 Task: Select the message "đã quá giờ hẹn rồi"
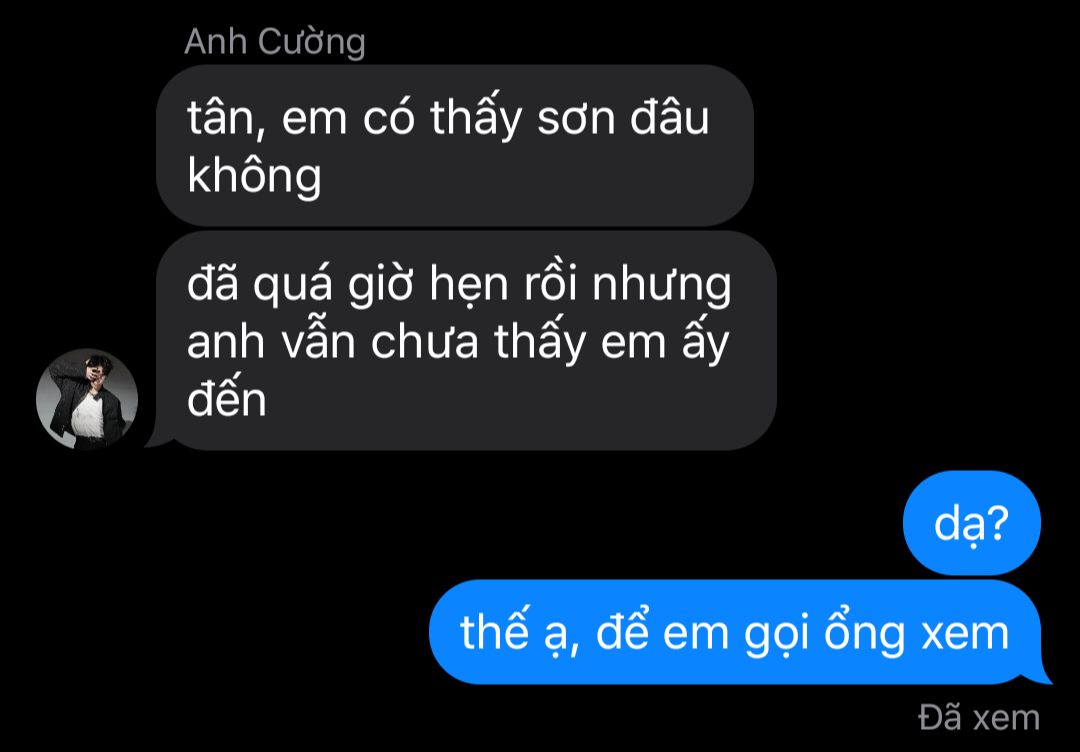(x=466, y=341)
